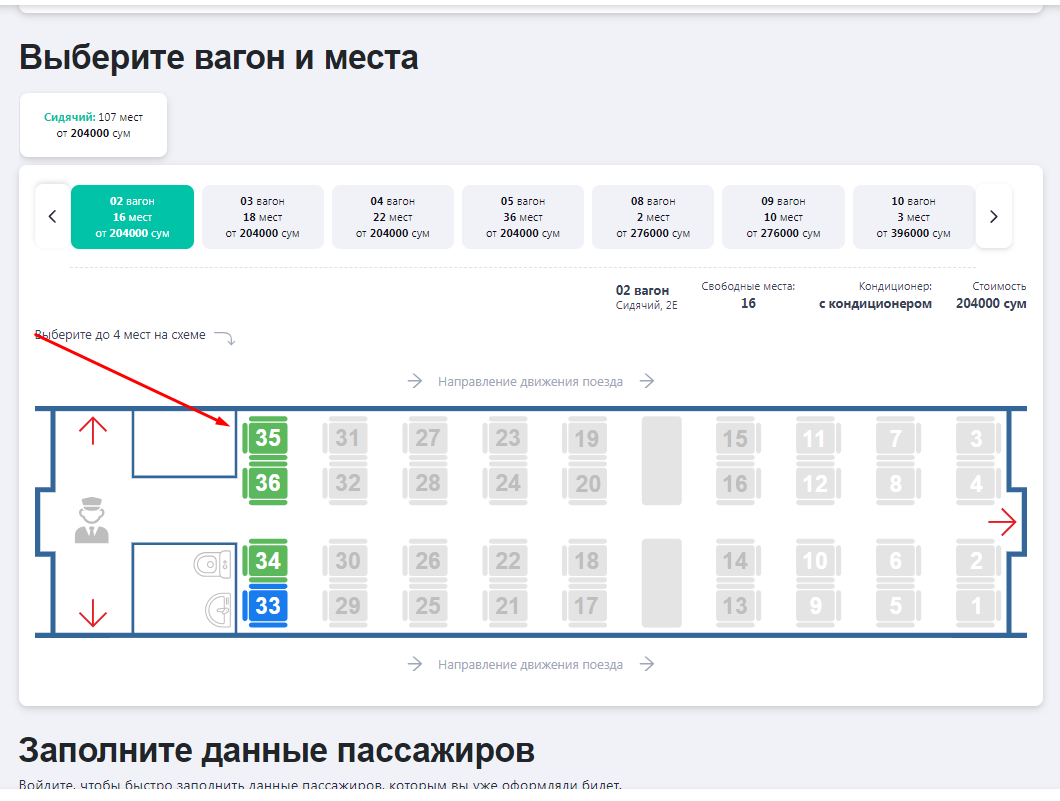
Task: Click red up arrow exit at wagon left
Action: click(x=93, y=431)
